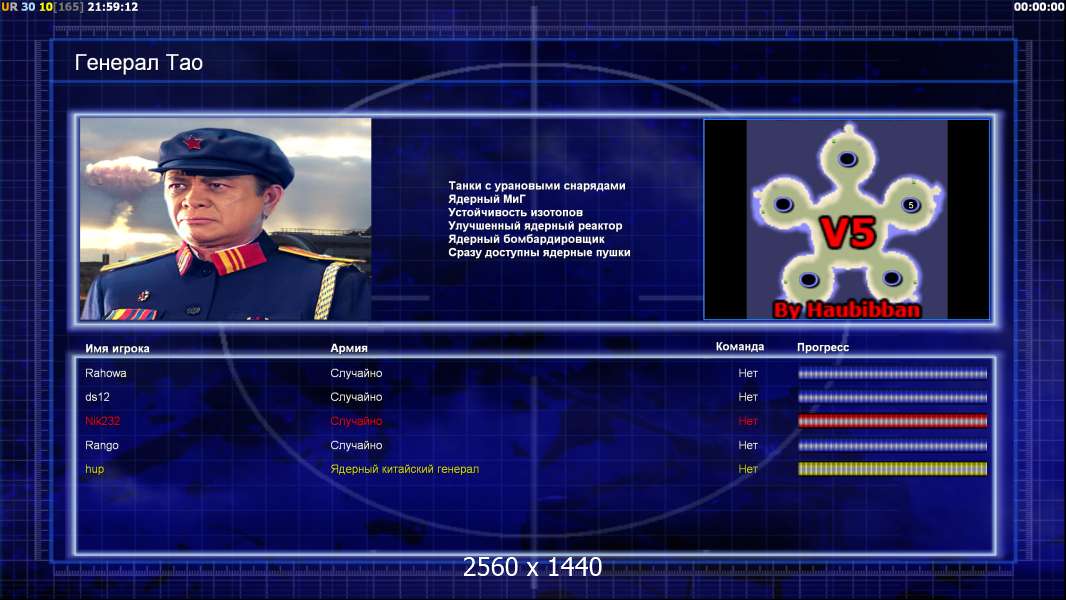Click hup's yellow progress bar
The height and width of the screenshot is (600, 1066).
[x=893, y=469]
